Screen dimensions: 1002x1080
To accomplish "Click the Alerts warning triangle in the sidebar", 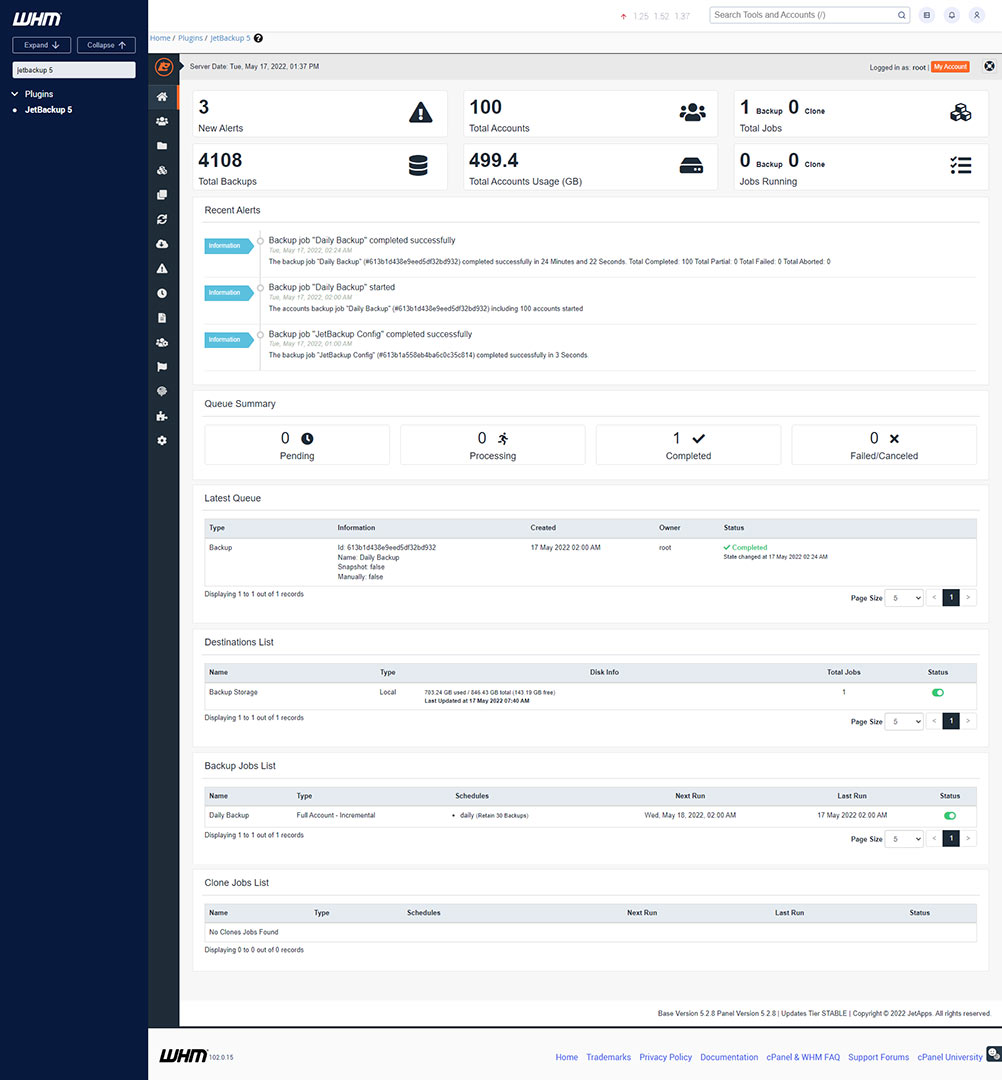I will [162, 267].
